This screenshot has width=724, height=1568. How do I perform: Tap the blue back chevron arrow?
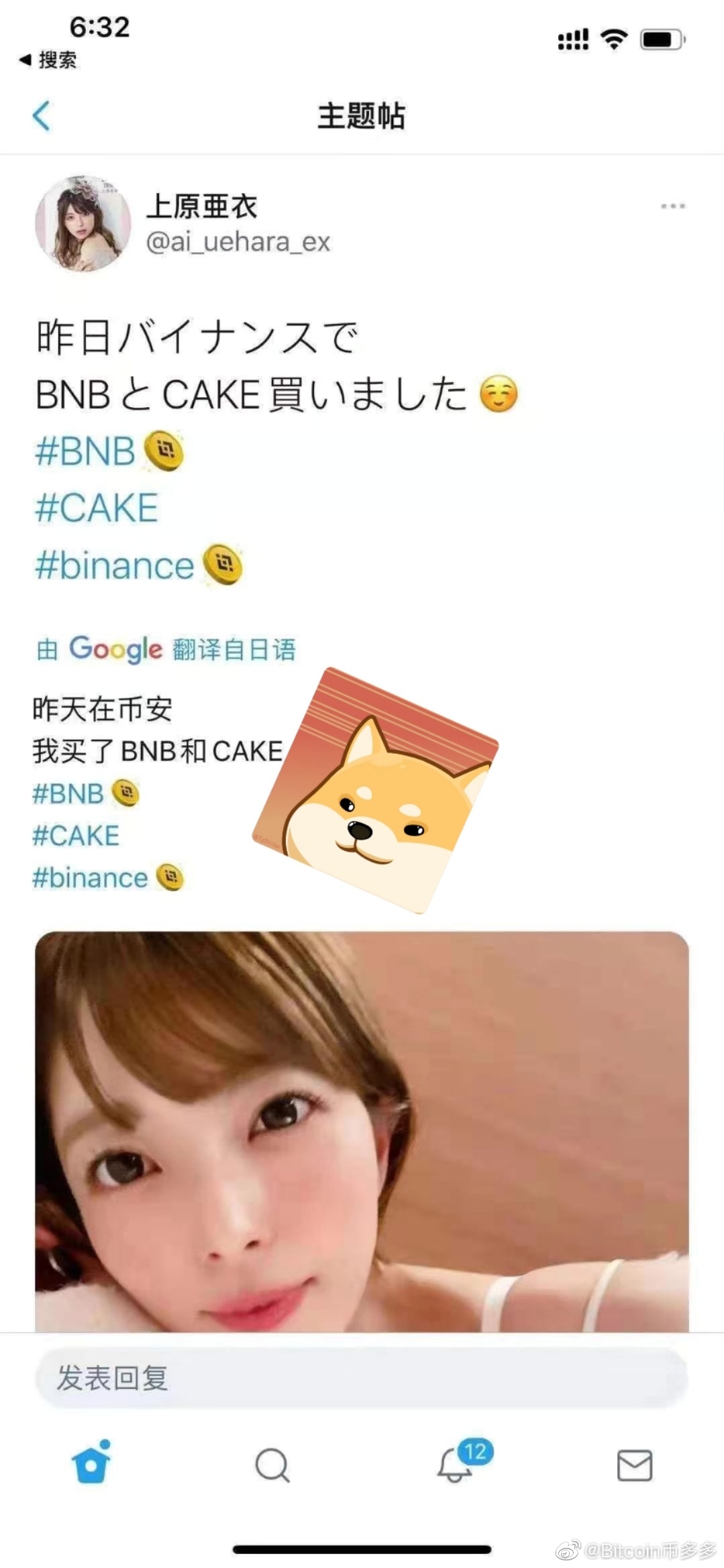[x=42, y=116]
